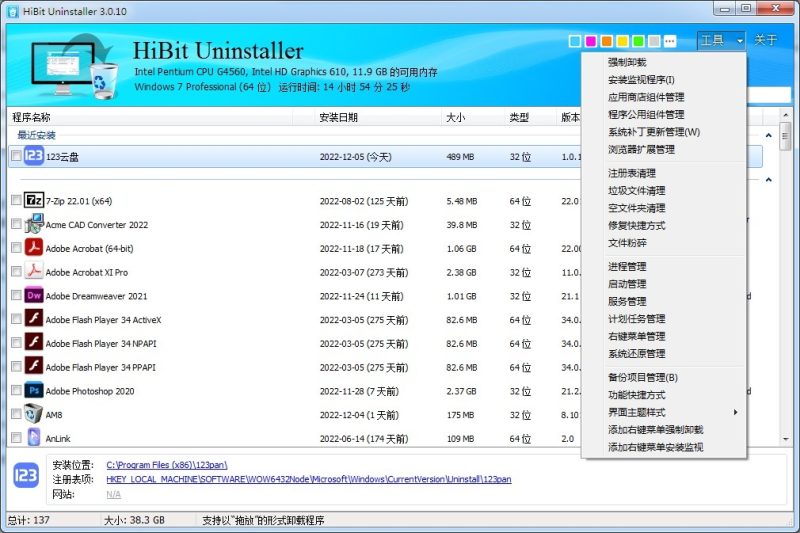Select 文件粉碎 in the menu
This screenshot has height=533, width=800.
[x=627, y=243]
